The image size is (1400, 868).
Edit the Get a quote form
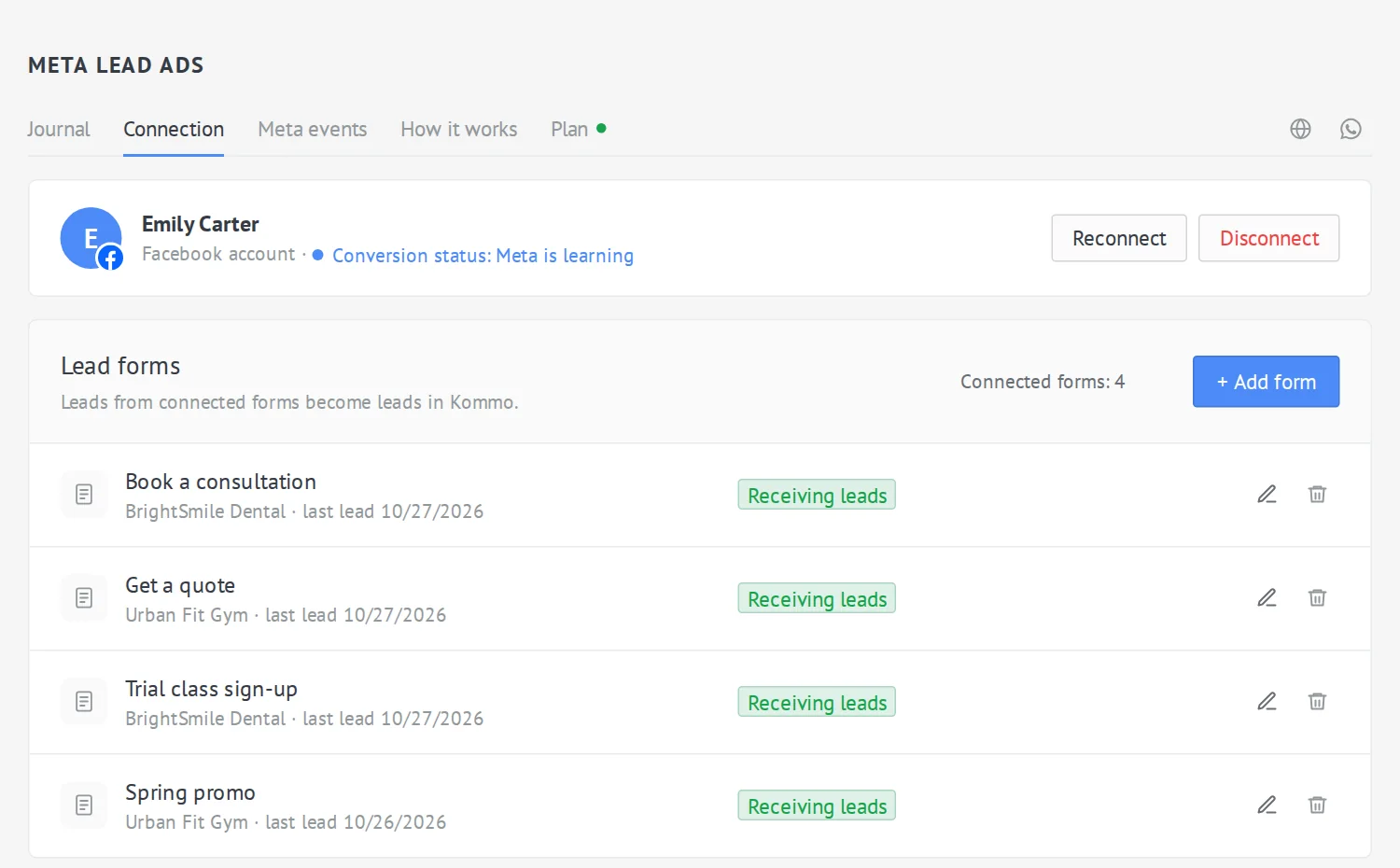[x=1267, y=598]
